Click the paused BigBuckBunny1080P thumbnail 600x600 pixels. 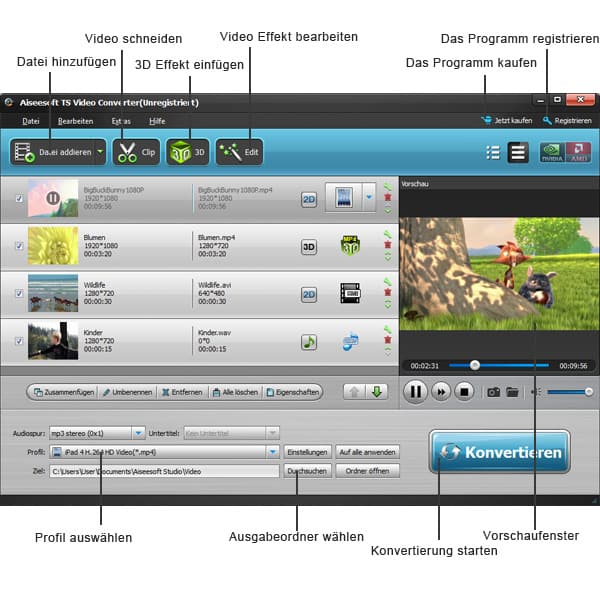point(53,198)
